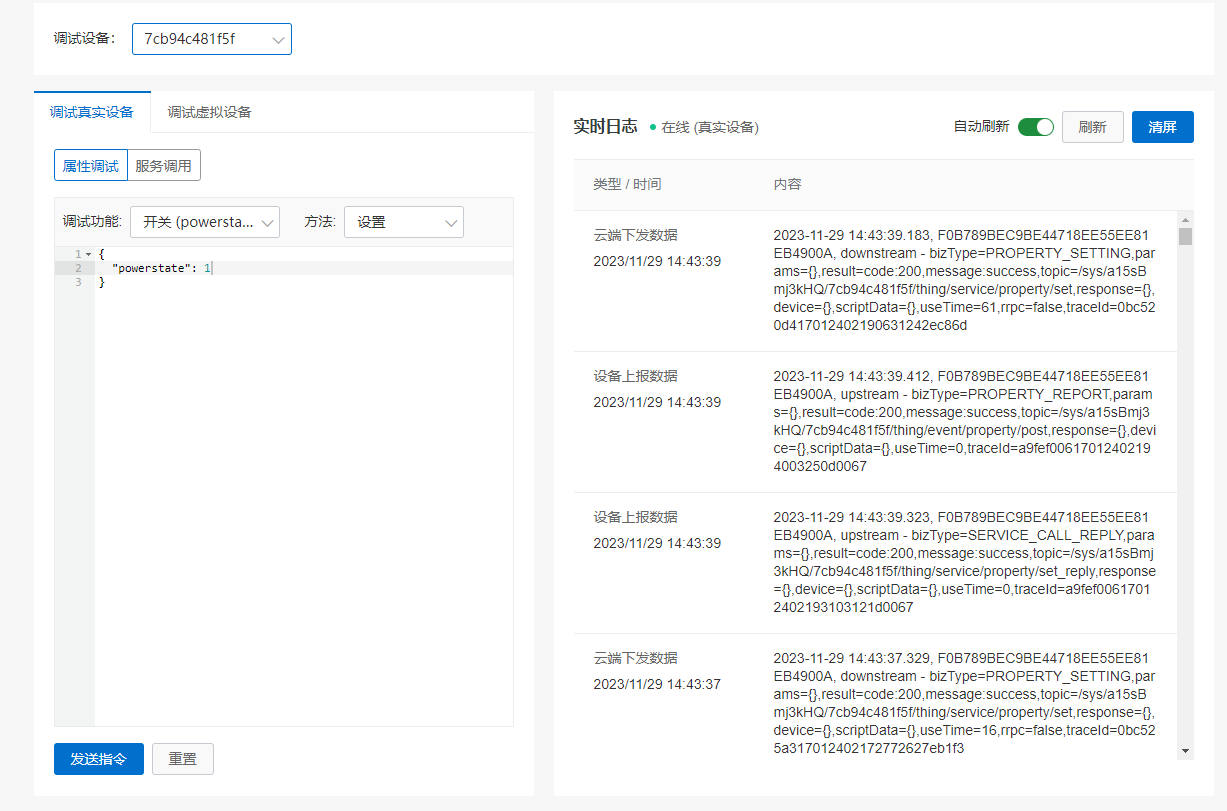The height and width of the screenshot is (811, 1227).
Task: Select the SERVICE_CALL_REPLY log entry content
Action: click(x=965, y=562)
